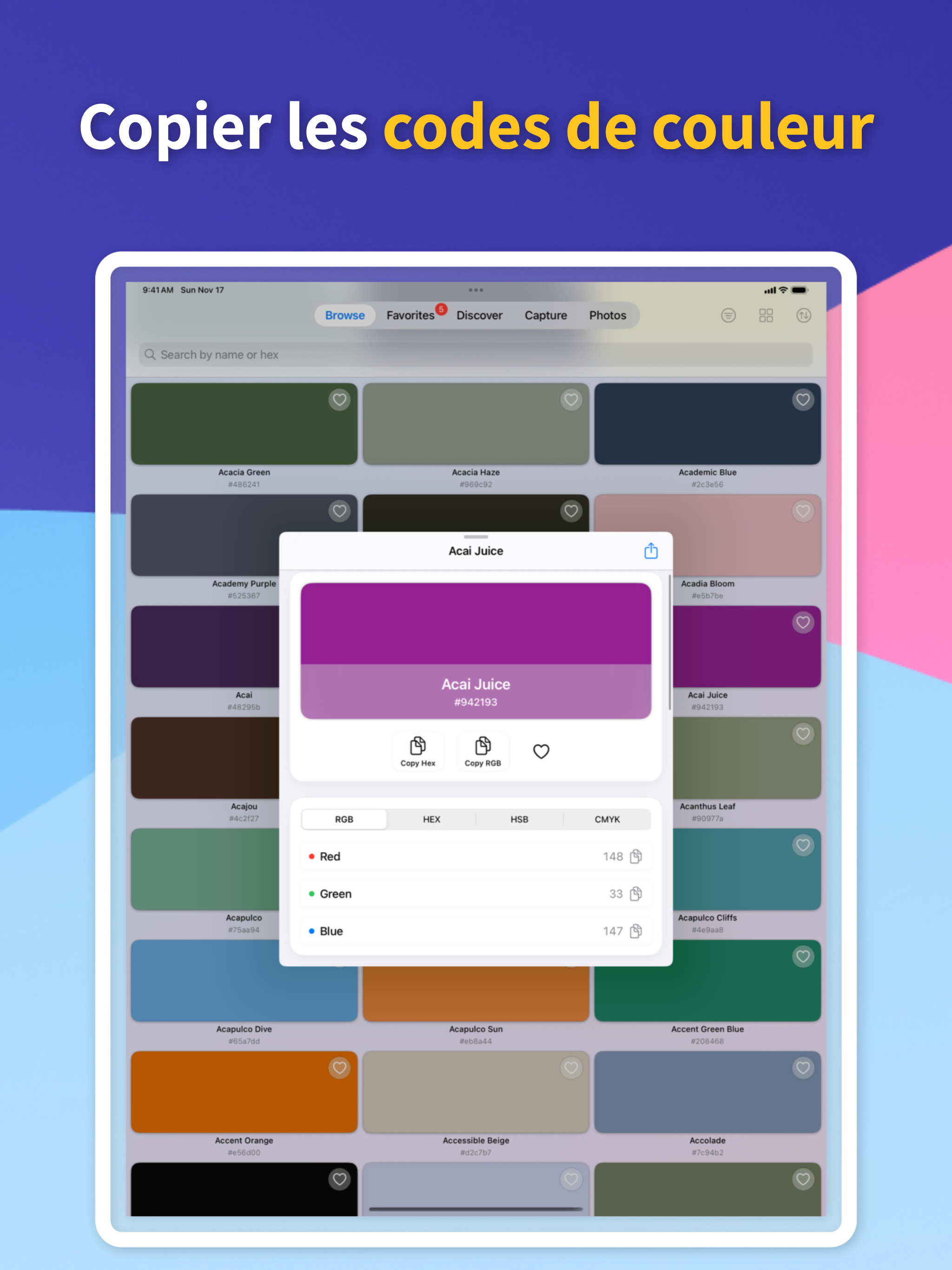Grab the sheet drag handle above Acai Juice

pos(476,537)
